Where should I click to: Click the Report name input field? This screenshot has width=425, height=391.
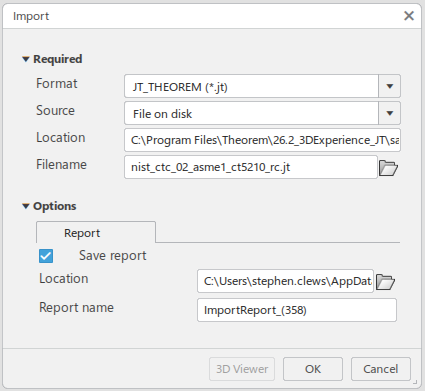297,310
